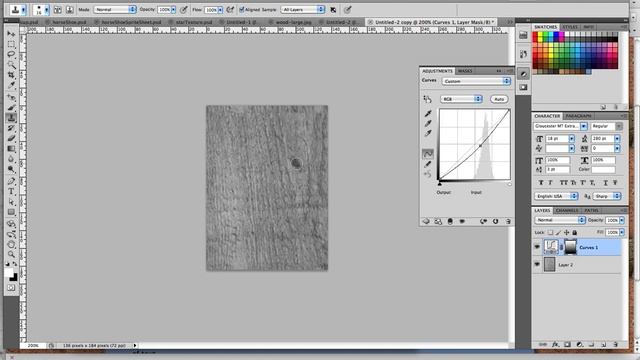Open the brush Mode dropdown set to Normal
Screen dimensions: 640x360
pyautogui.click(x=115, y=9)
